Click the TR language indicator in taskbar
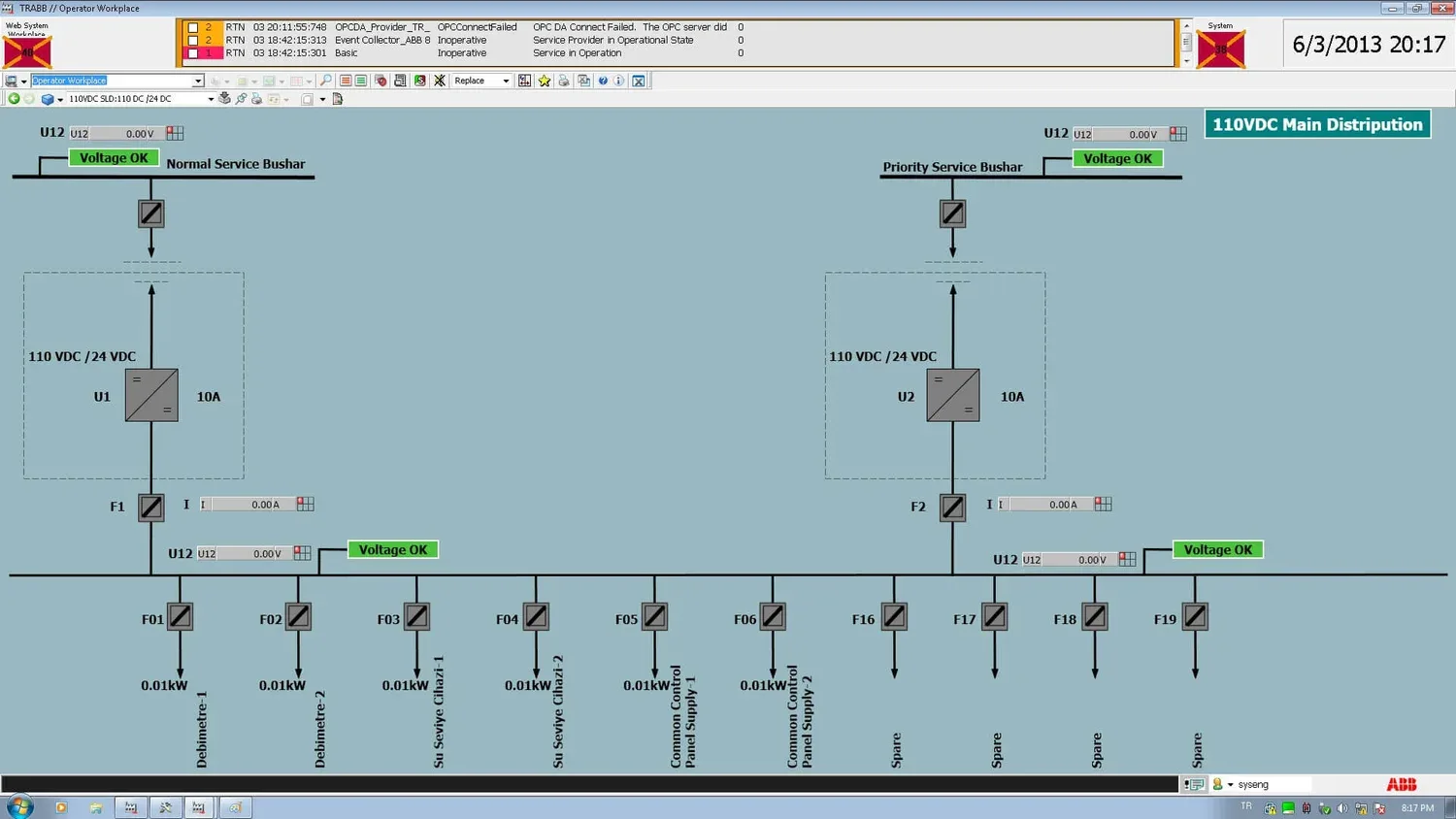This screenshot has height=819, width=1456. click(1246, 806)
